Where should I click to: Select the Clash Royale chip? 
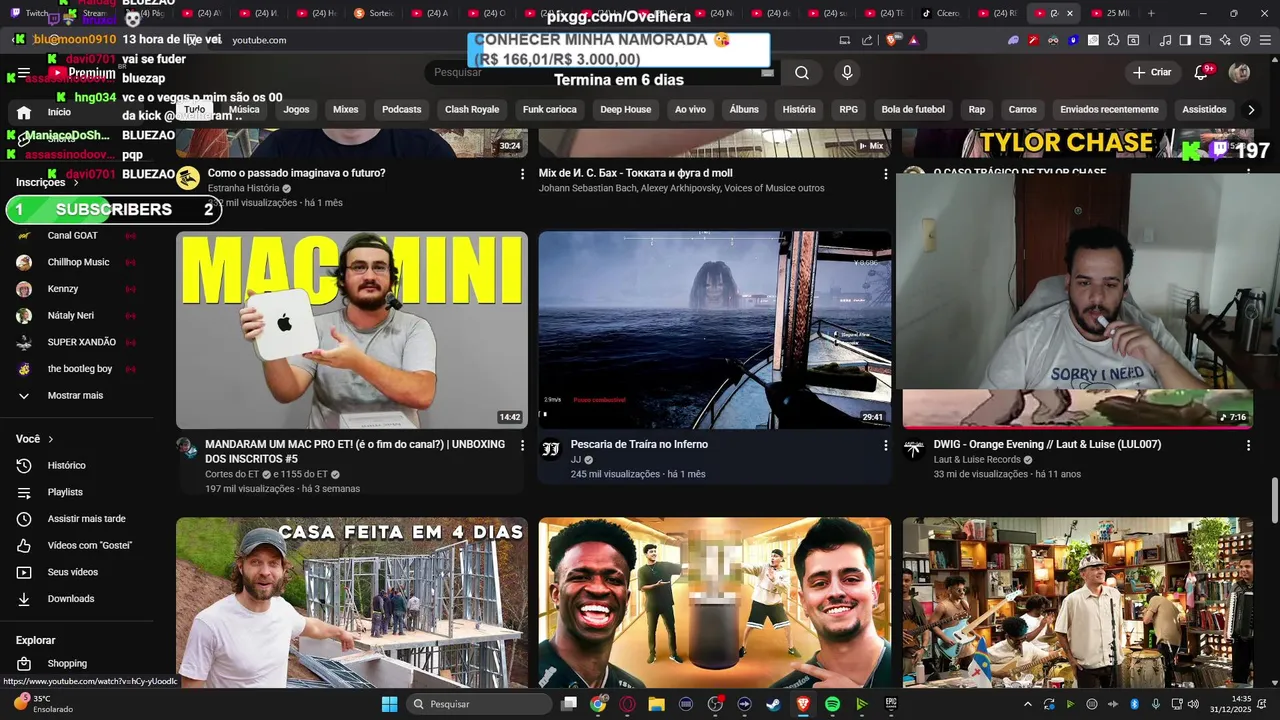click(x=472, y=110)
